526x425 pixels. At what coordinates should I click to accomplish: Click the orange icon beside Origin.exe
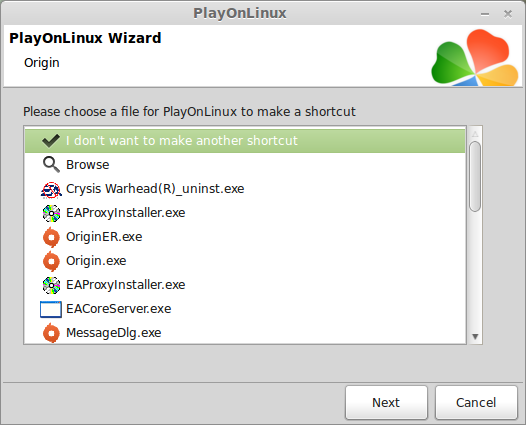tap(51, 261)
